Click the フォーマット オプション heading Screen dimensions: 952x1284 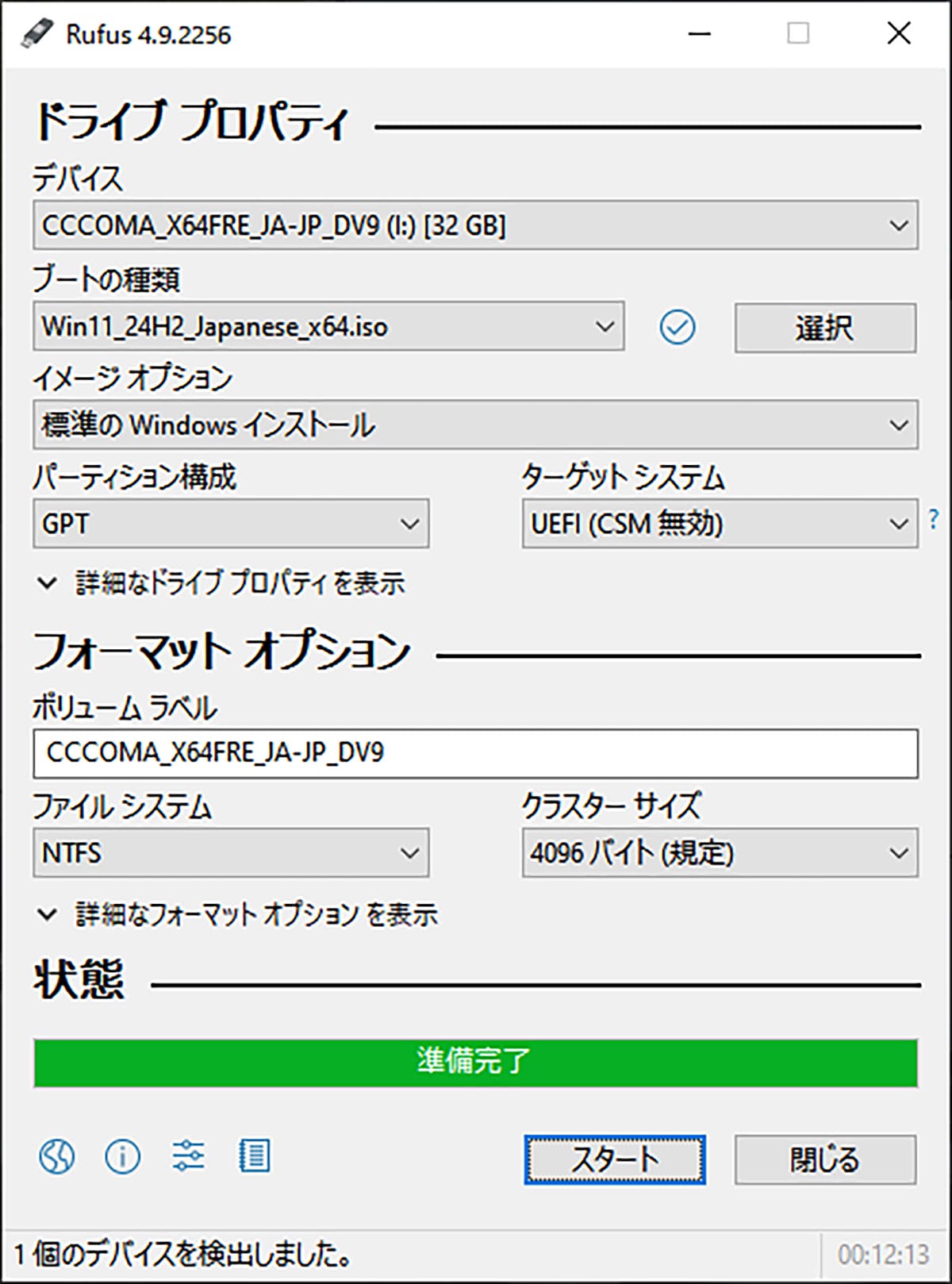coord(221,652)
